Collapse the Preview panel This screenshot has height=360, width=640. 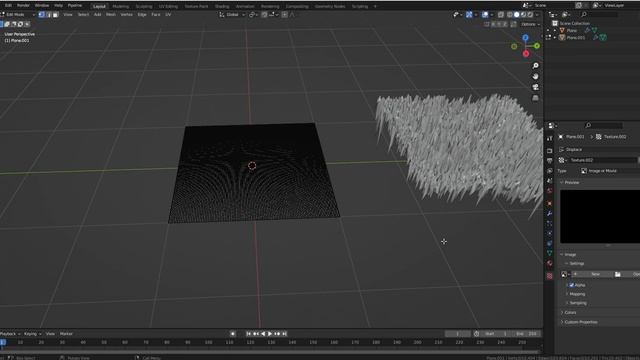[x=570, y=182]
